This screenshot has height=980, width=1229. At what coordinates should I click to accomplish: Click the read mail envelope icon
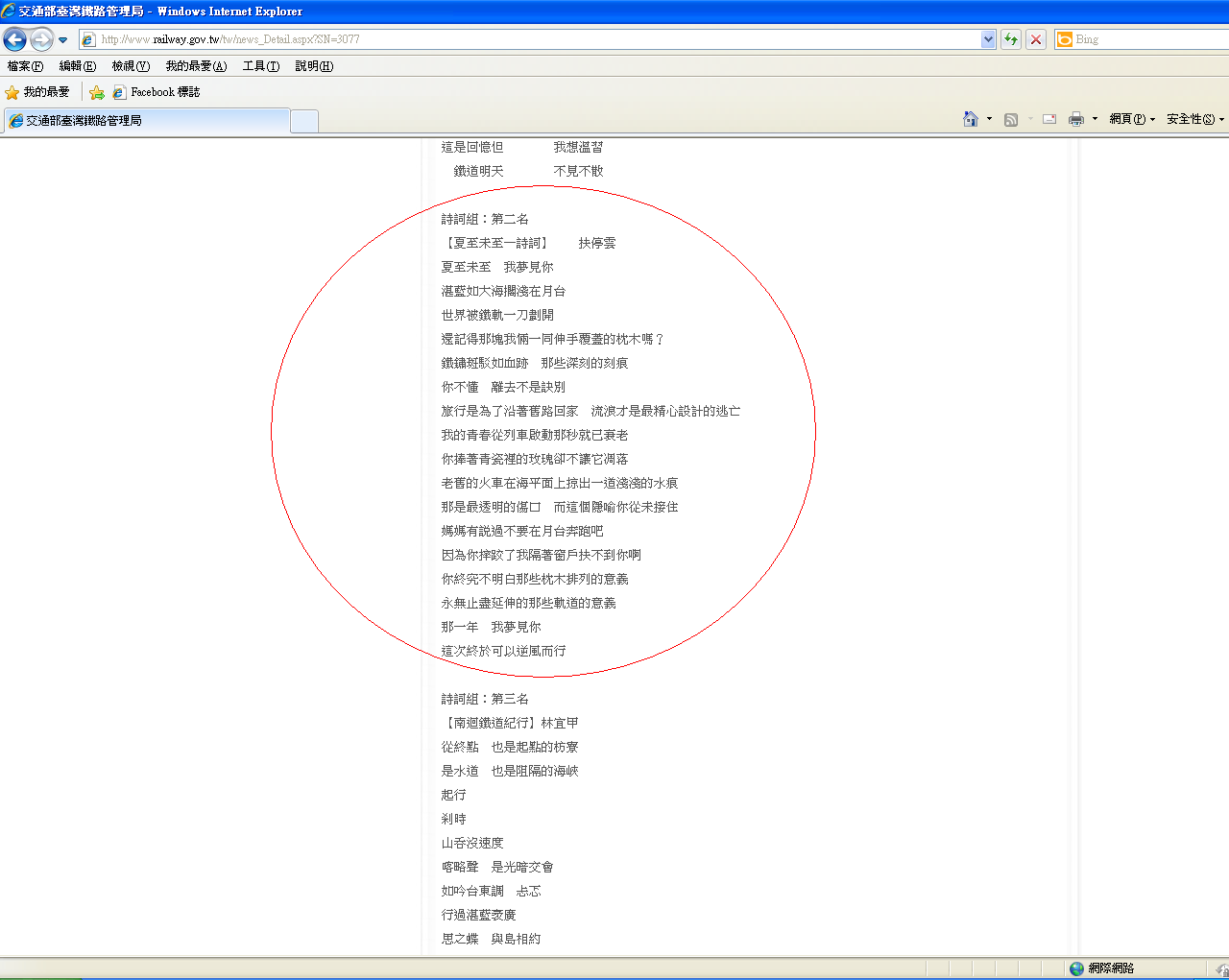[1049, 119]
